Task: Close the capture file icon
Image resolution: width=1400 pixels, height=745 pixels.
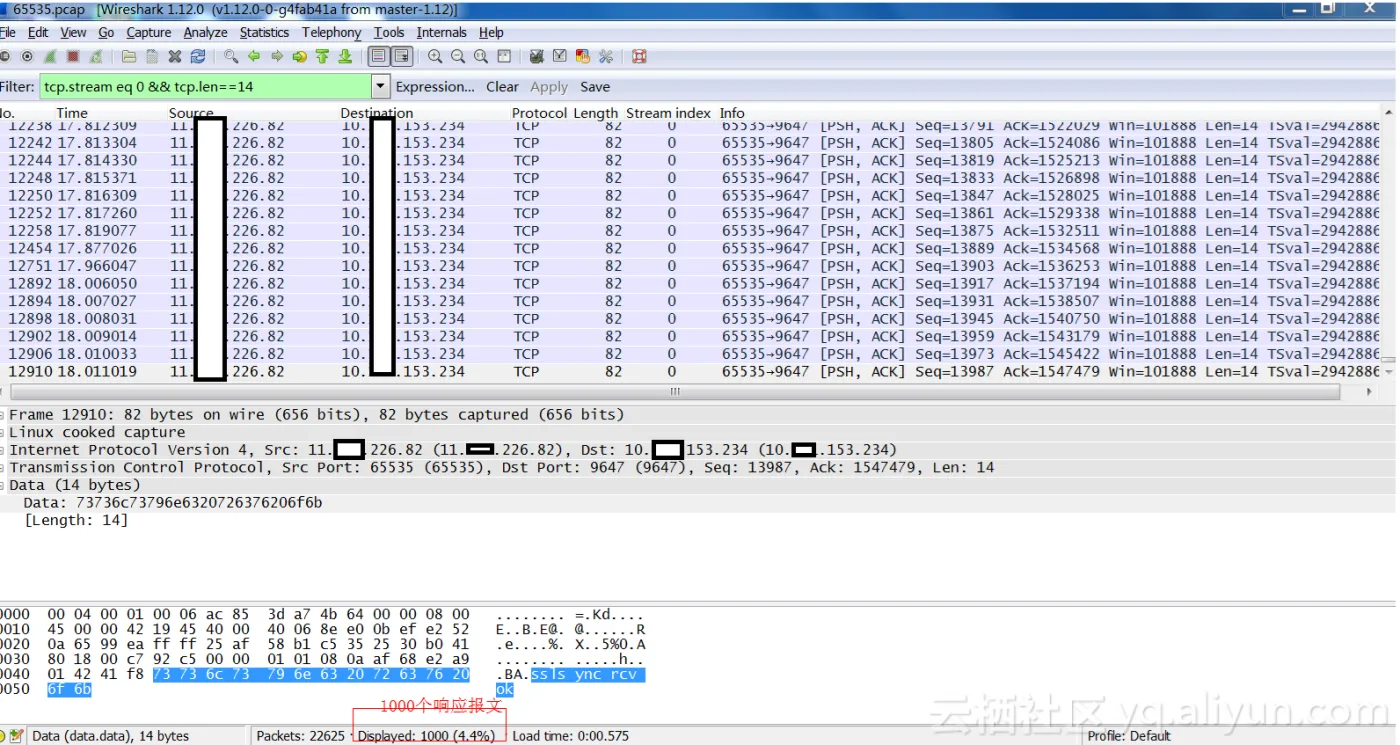Action: 174,57
